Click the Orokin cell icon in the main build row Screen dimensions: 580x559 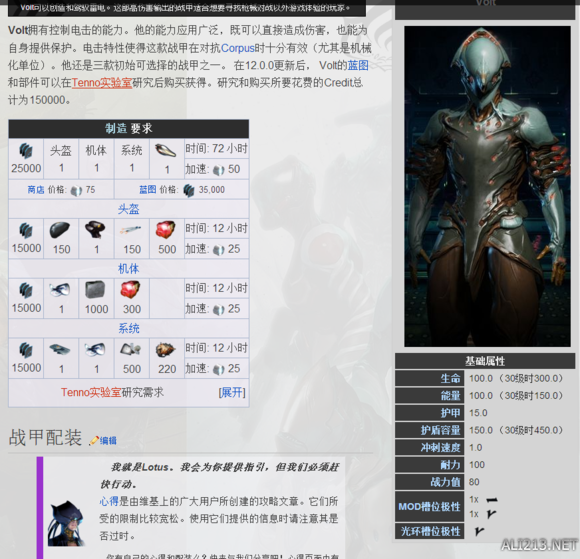[x=166, y=151]
